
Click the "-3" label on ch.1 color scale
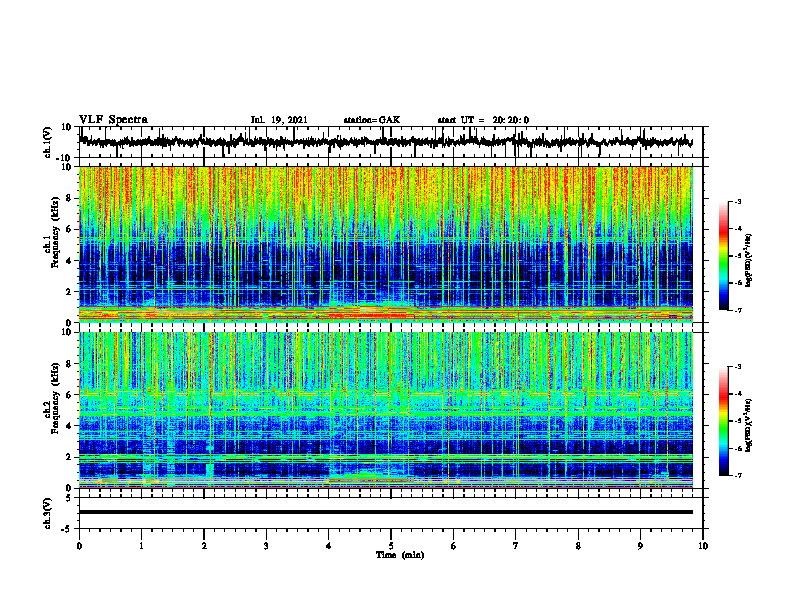pos(737,201)
